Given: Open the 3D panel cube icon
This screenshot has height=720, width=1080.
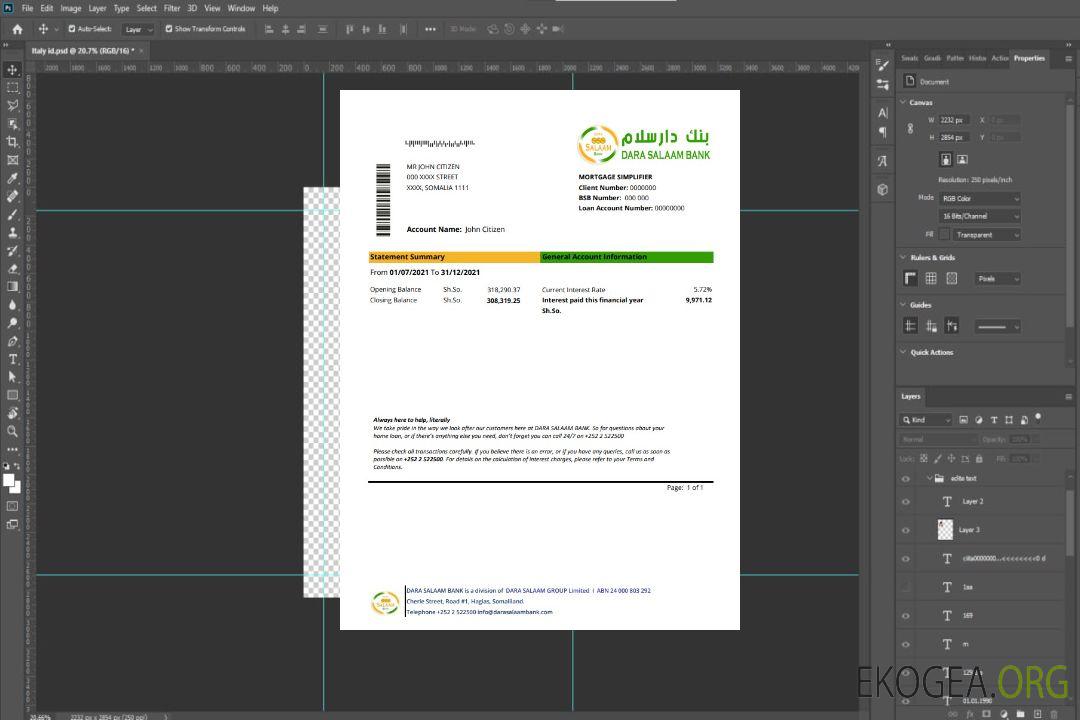Looking at the screenshot, I should [883, 189].
